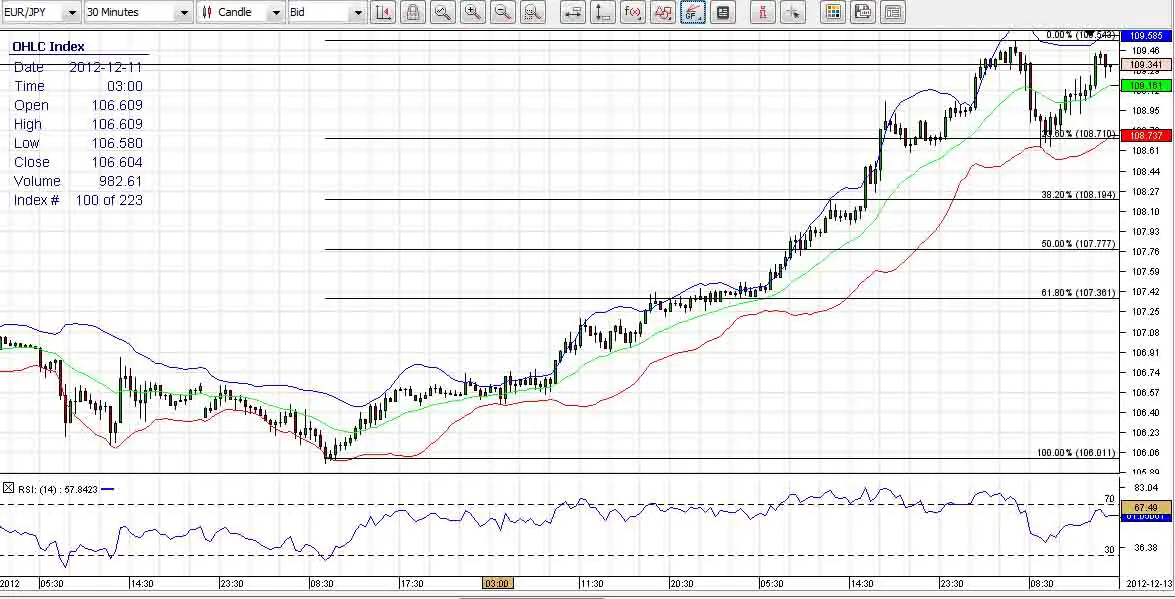1175x599 pixels.
Task: Click the magnifier chart zoom icon
Action: coord(443,12)
